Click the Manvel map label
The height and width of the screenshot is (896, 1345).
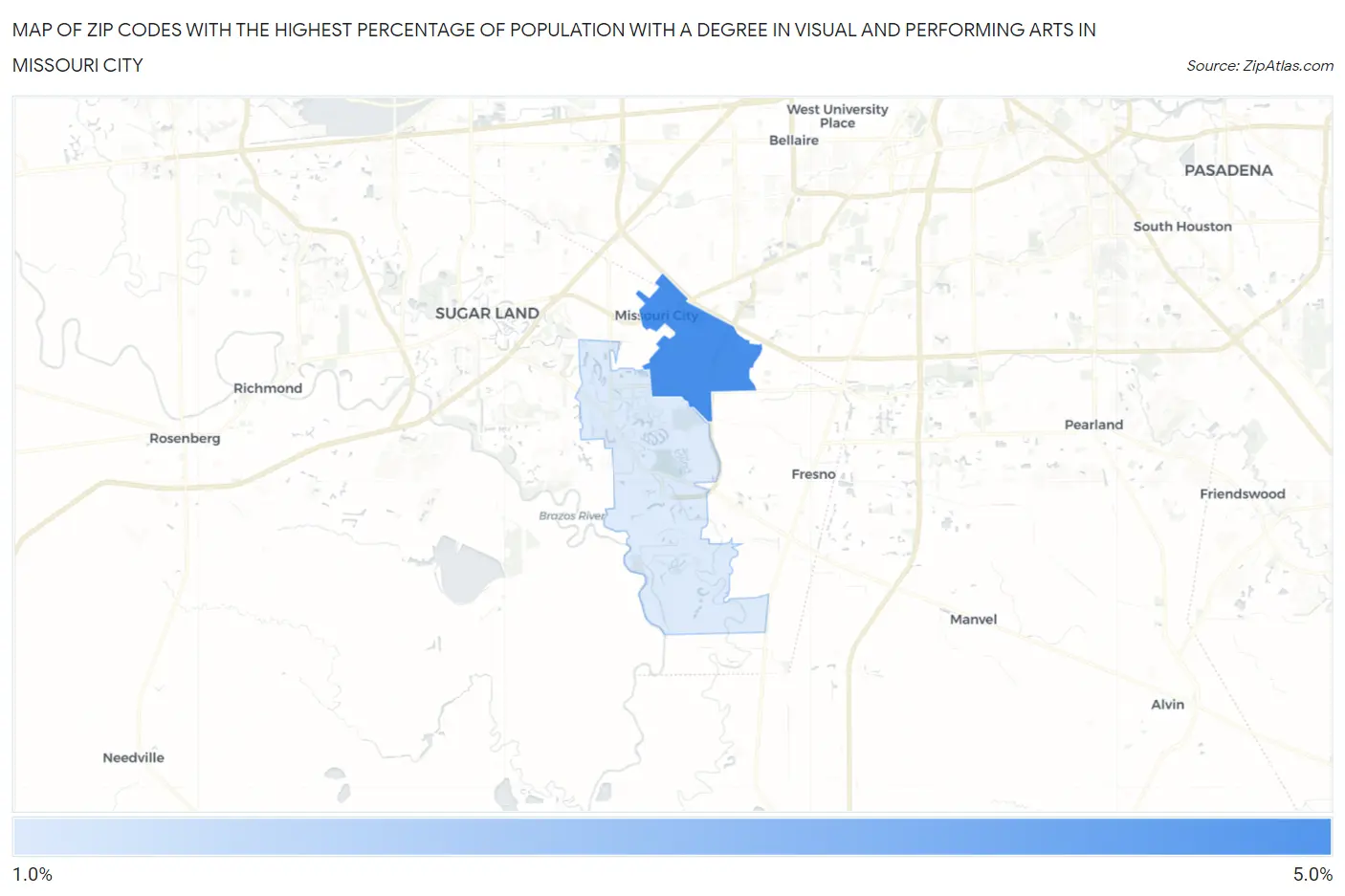click(973, 620)
